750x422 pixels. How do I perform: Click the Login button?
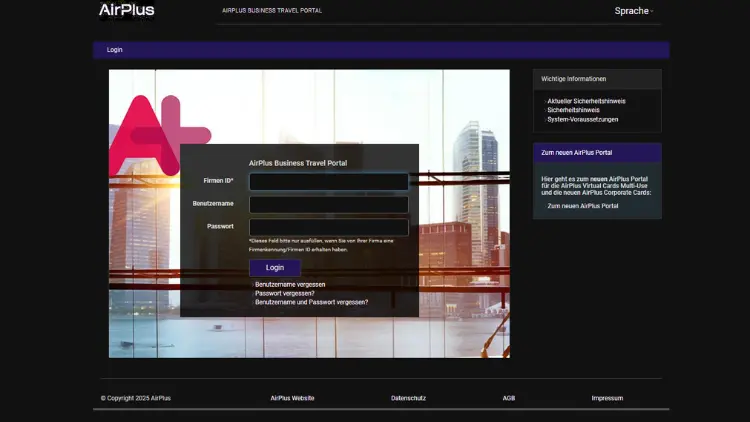pos(275,268)
